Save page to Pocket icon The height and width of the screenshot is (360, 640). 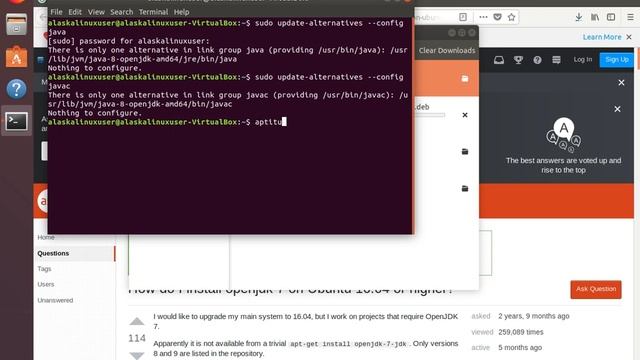[497, 17]
